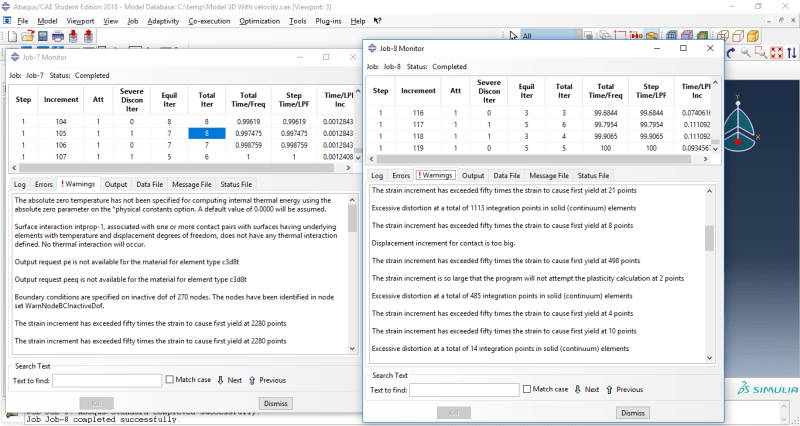Viewport: 800px width, 426px height.
Task: Click the red dashed cube icon
Action: 687,36
